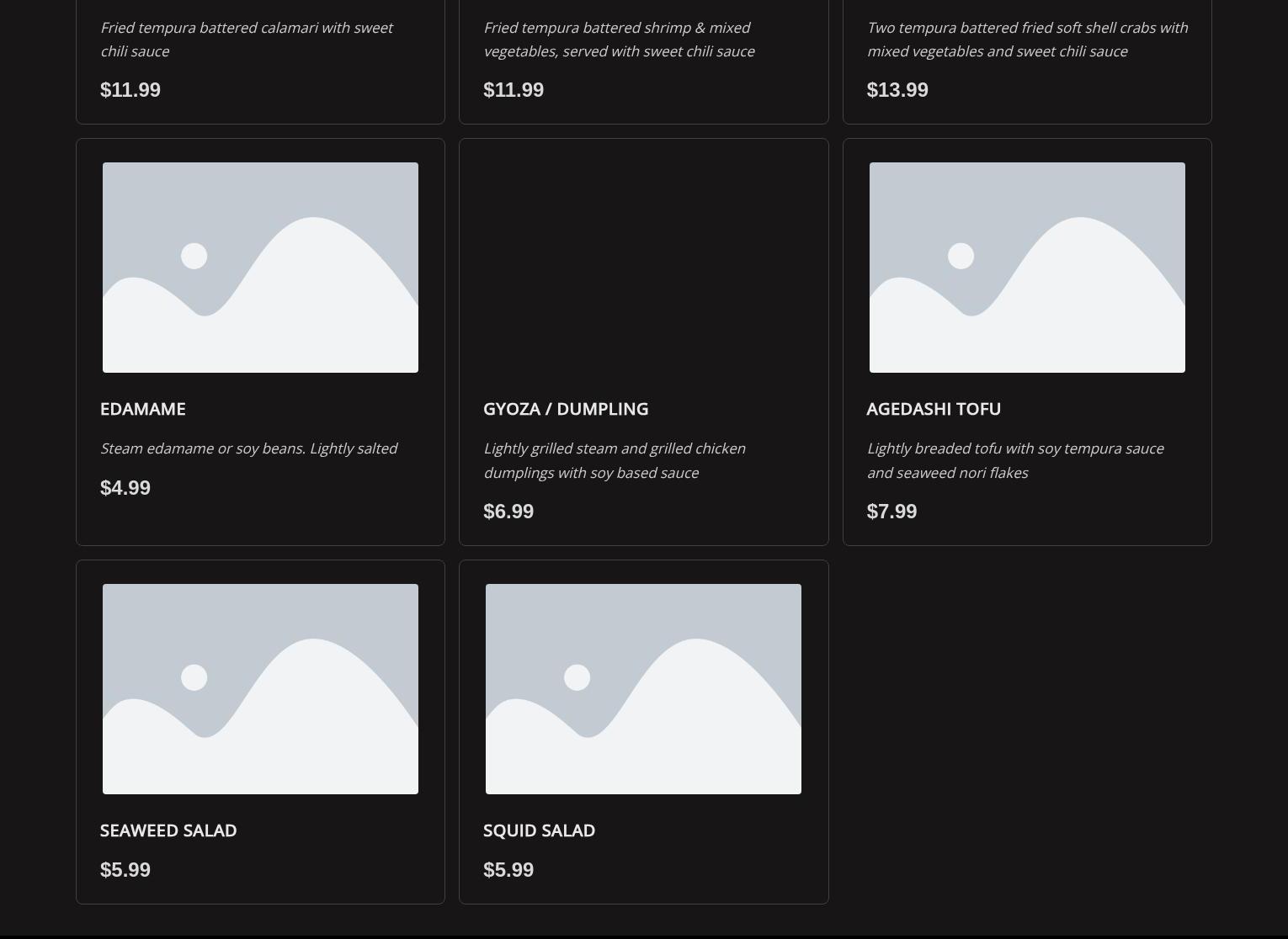Click the Seaweed Salad $5.99 price
Viewport: 1288px width, 939px height.
(125, 870)
